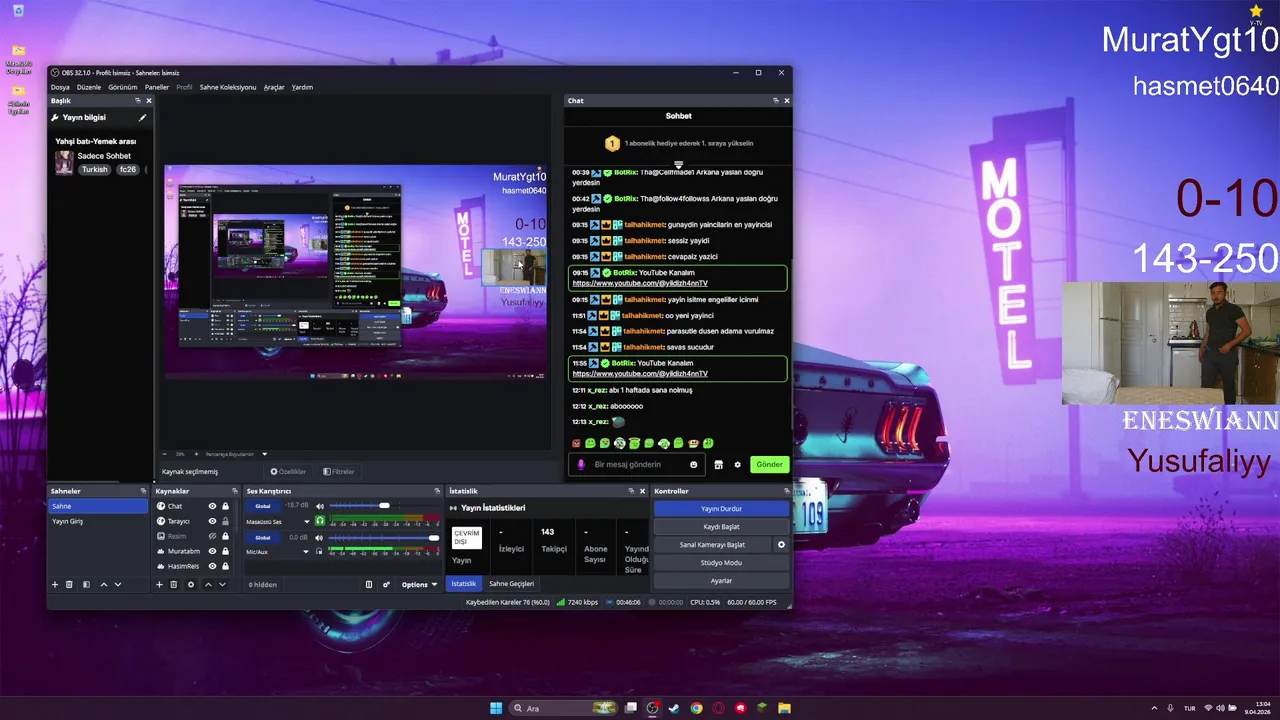Collapse the pinned chat banner using the chevron
Viewport: 1280px width, 720px height.
coord(678,164)
